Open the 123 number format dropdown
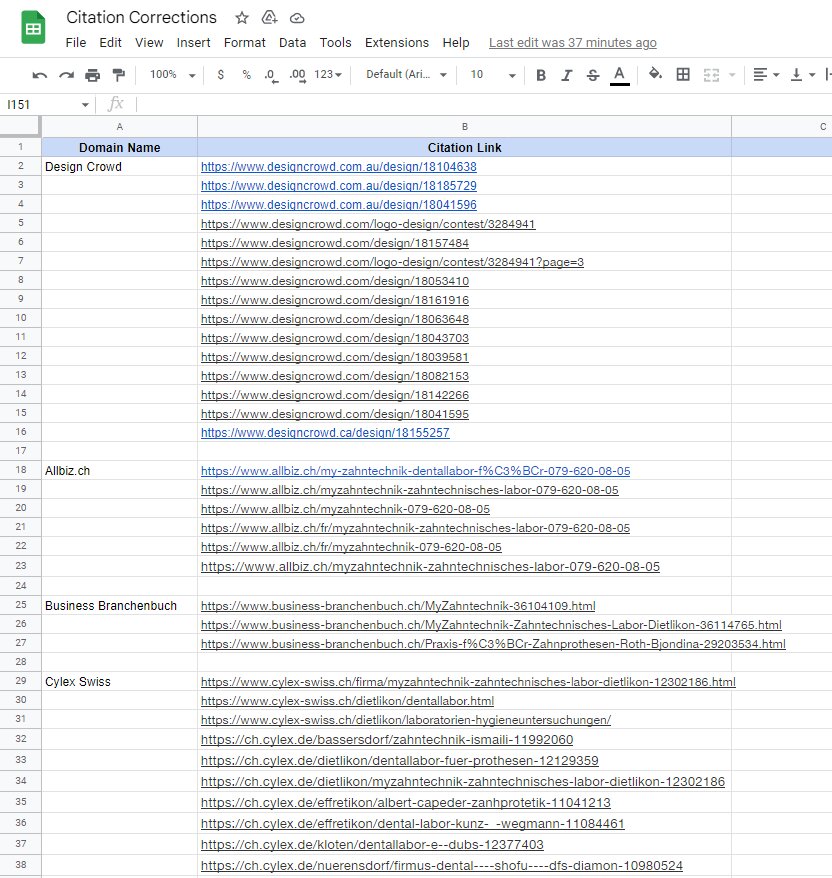The width and height of the screenshot is (832, 878). pyautogui.click(x=328, y=74)
